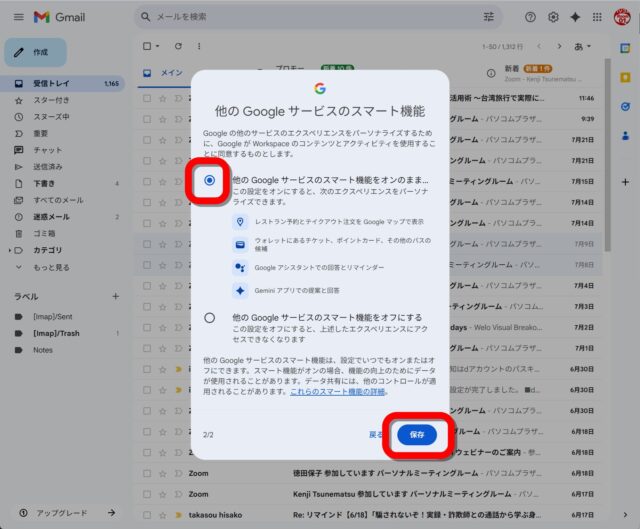Open Google Tasks side panel icon

(625, 107)
